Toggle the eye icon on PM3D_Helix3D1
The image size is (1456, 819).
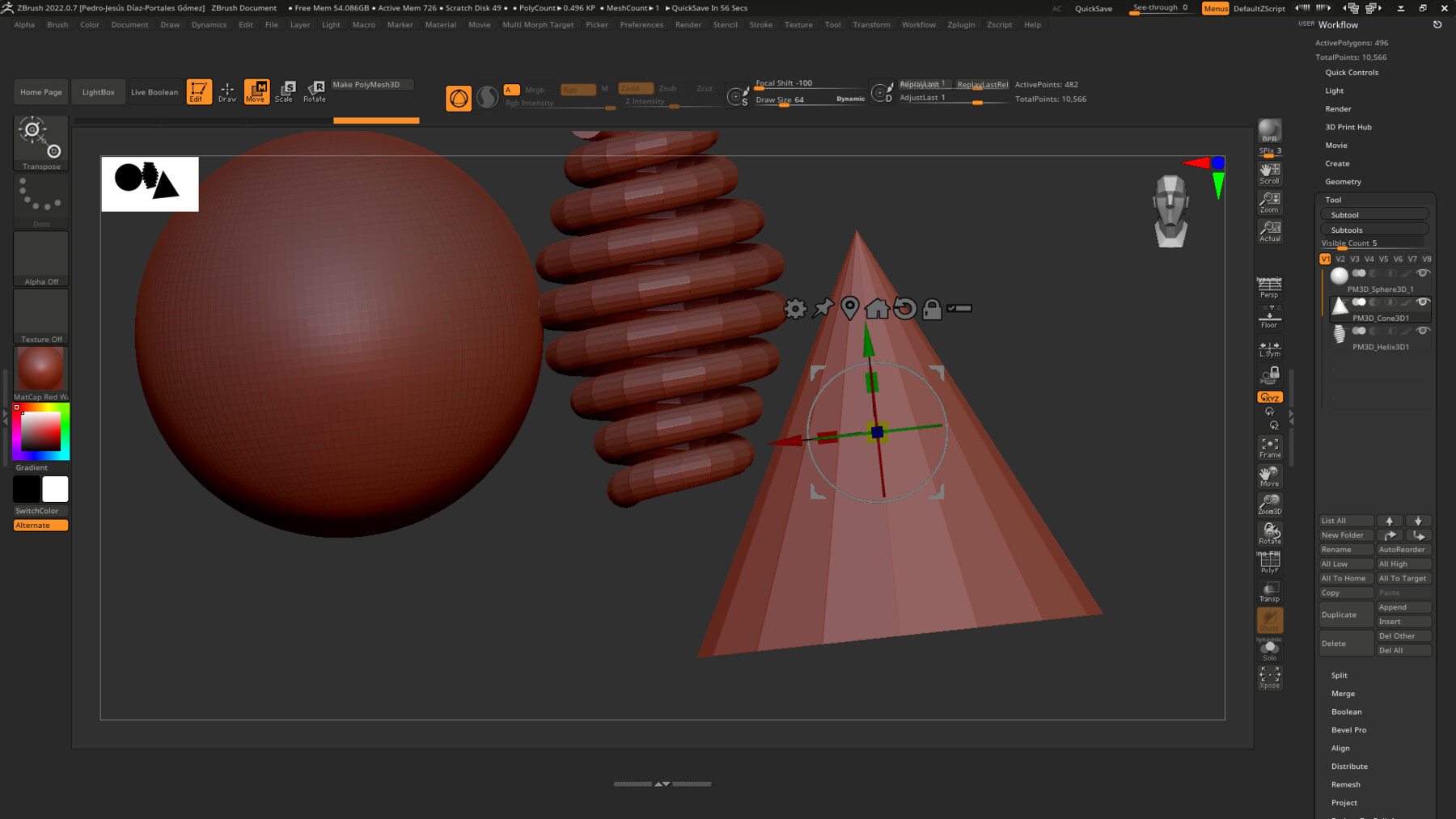pyautogui.click(x=1424, y=332)
